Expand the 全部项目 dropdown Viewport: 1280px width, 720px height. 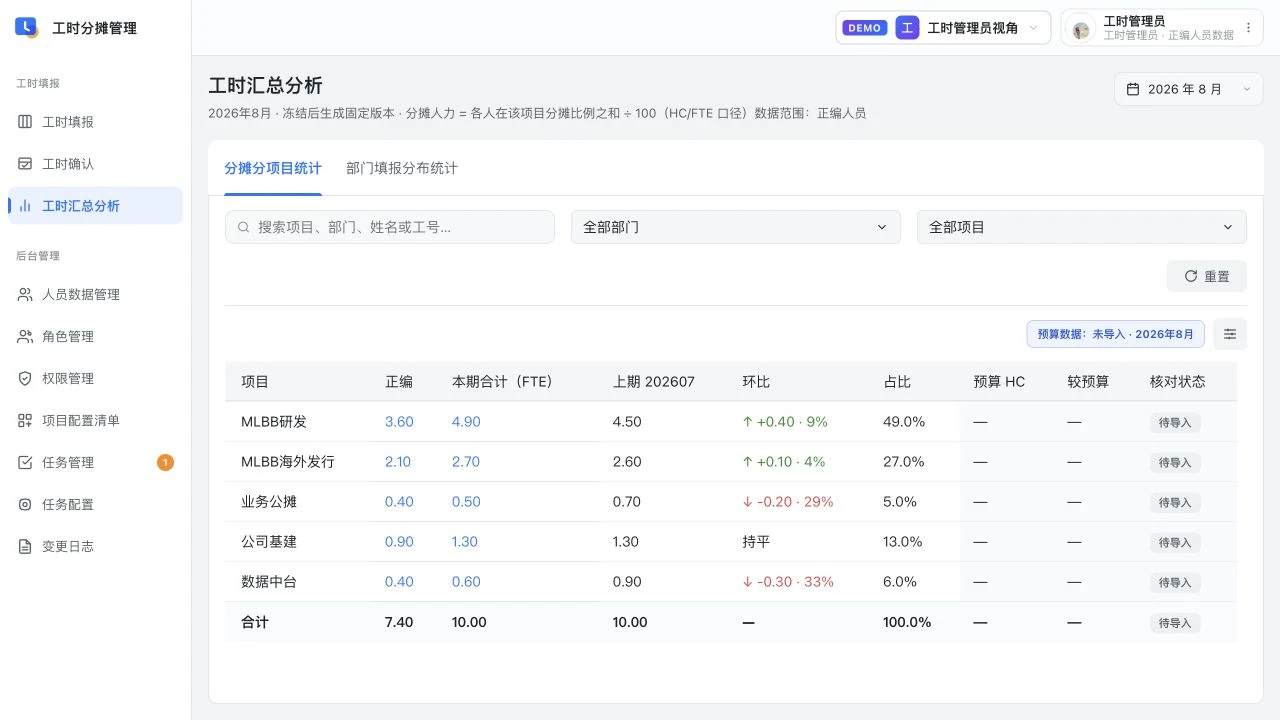click(x=1082, y=227)
